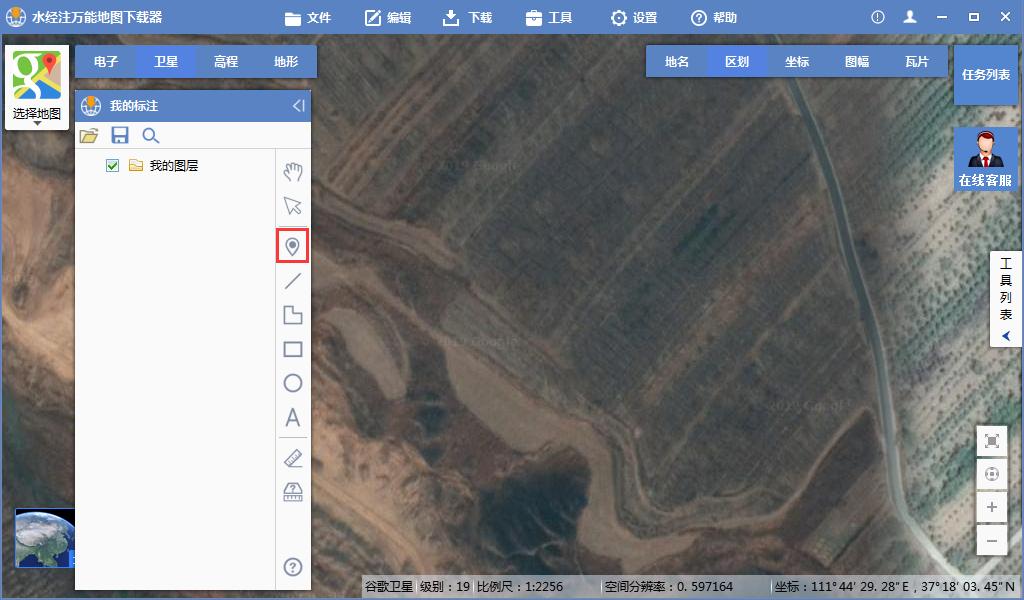Zoom in with the plus button
The image size is (1024, 600).
pyautogui.click(x=991, y=507)
